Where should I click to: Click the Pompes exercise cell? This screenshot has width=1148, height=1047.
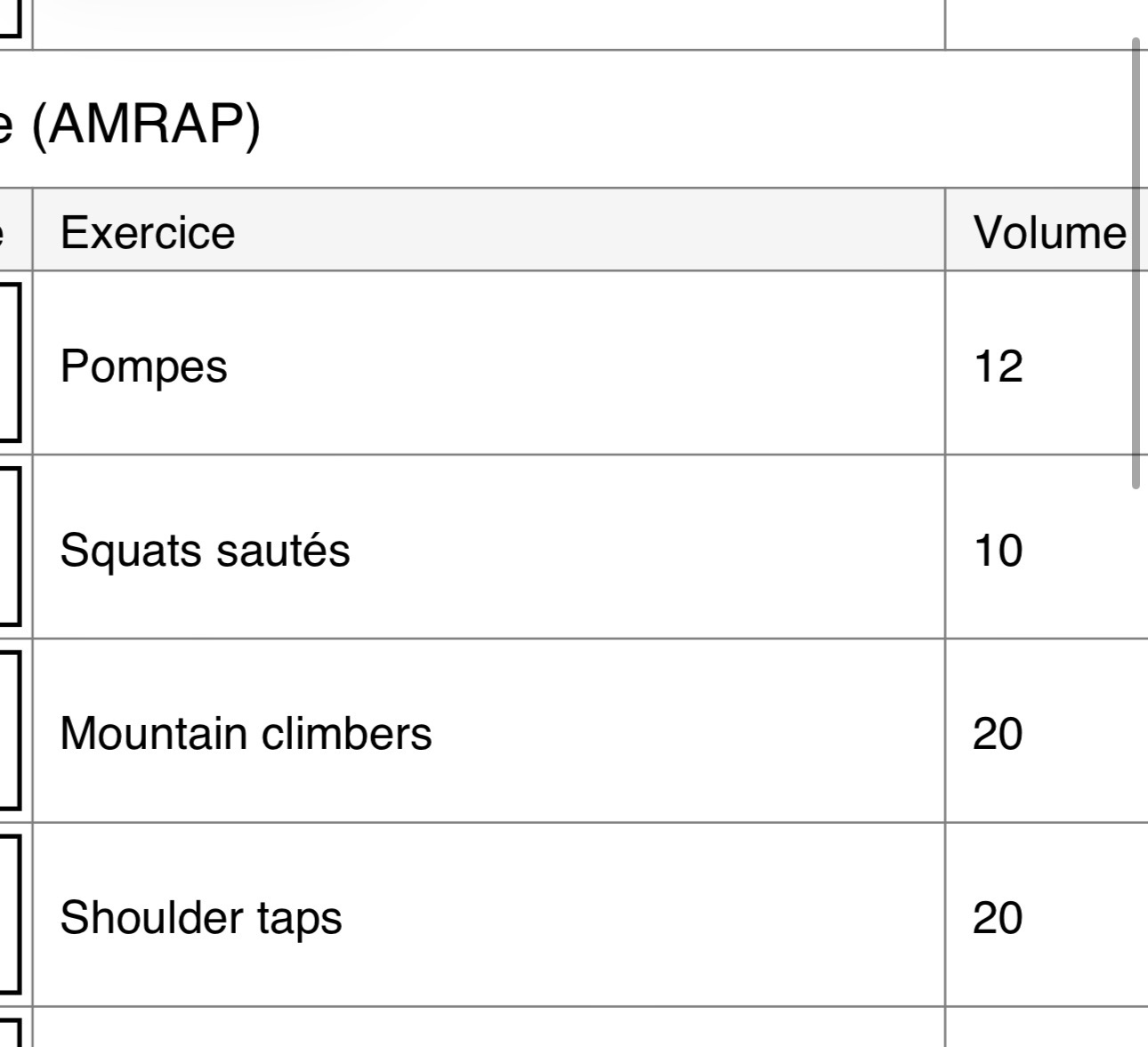(x=144, y=366)
